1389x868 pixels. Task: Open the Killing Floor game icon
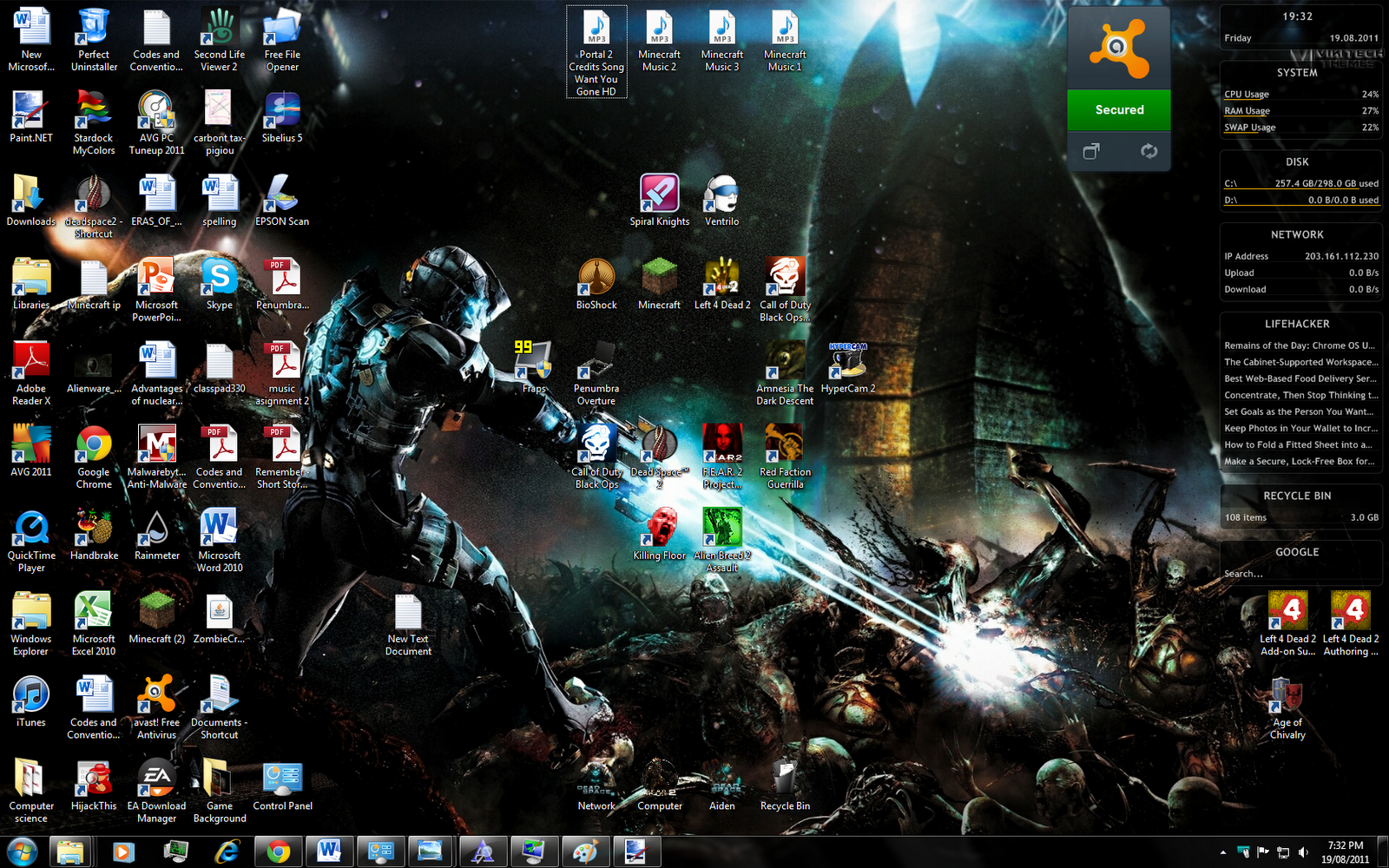click(x=660, y=529)
